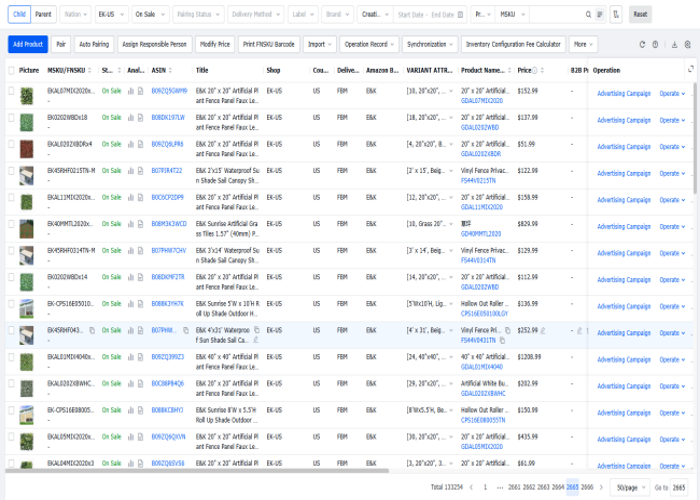Open the column settings gear icon
The width and height of the screenshot is (700, 500).
point(688,45)
